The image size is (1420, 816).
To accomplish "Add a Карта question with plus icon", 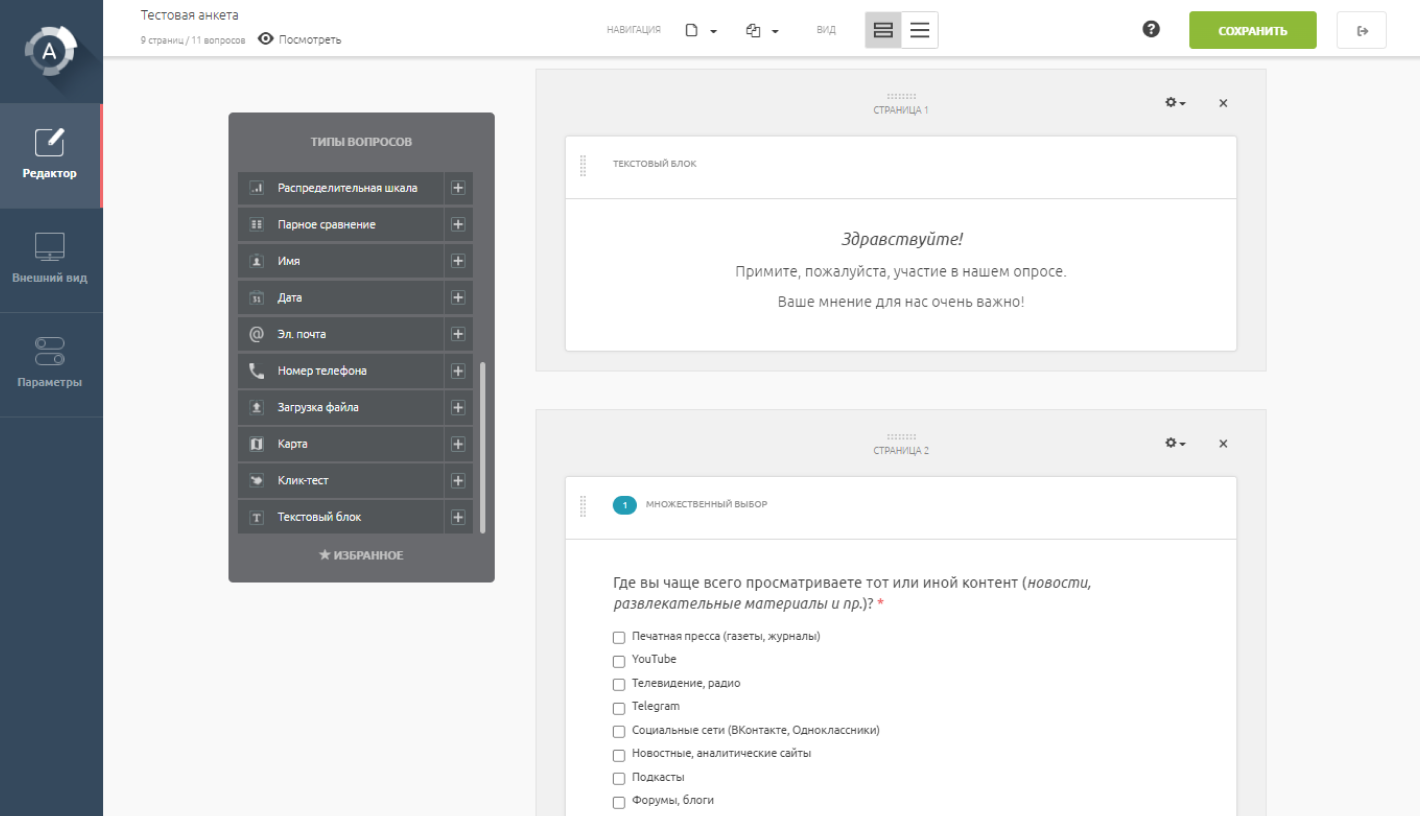I will pyautogui.click(x=458, y=444).
